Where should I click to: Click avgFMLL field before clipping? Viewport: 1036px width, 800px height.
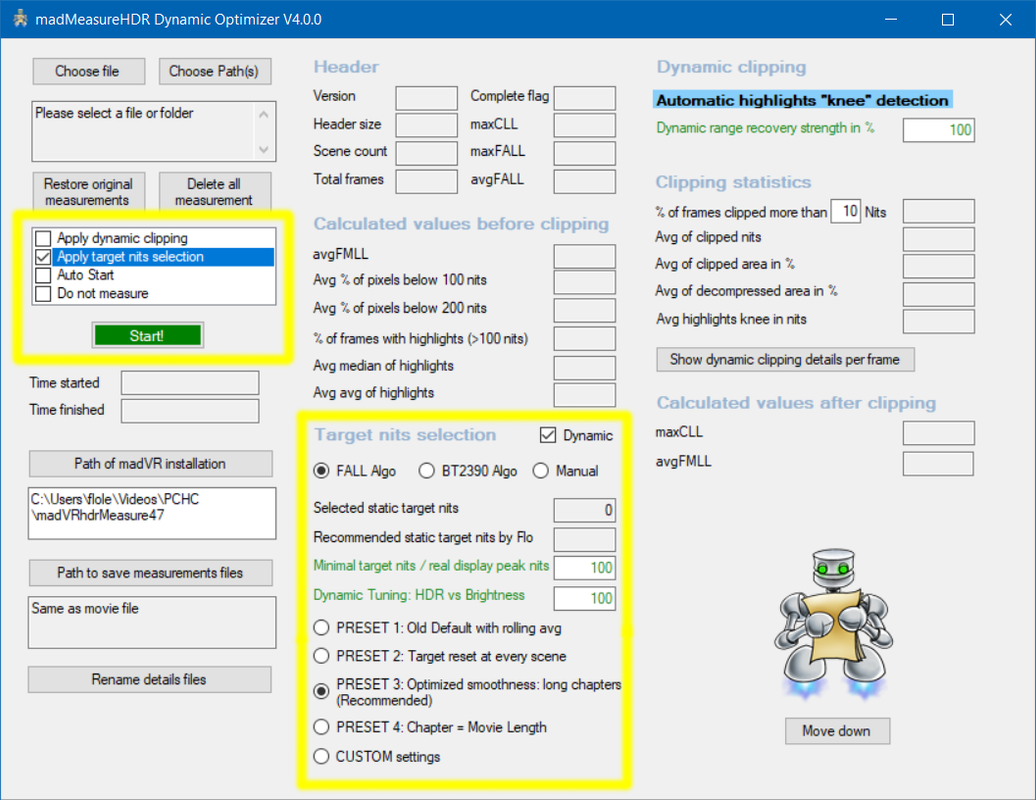point(585,256)
